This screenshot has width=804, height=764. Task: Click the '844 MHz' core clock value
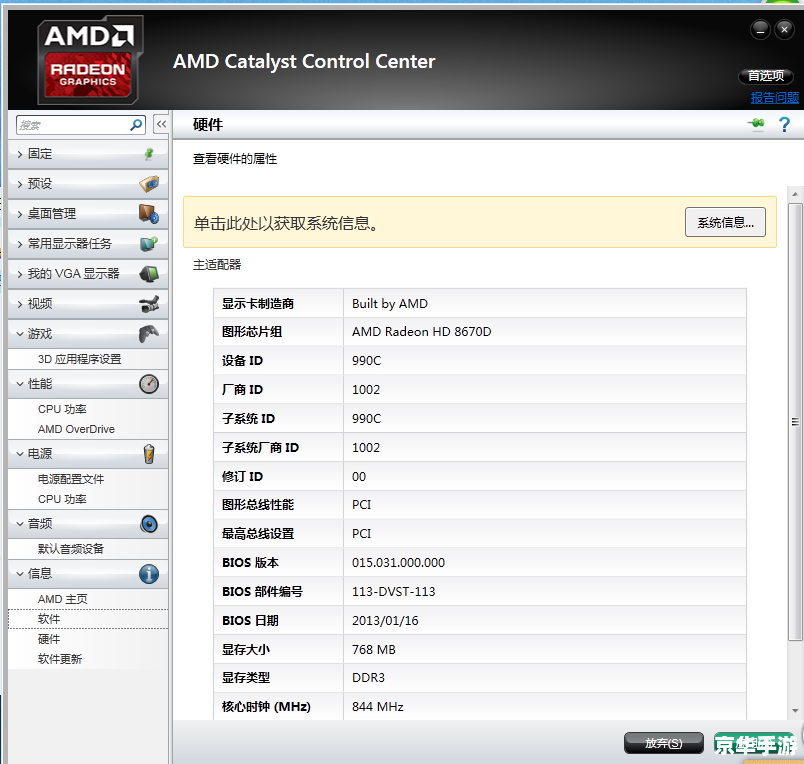377,707
